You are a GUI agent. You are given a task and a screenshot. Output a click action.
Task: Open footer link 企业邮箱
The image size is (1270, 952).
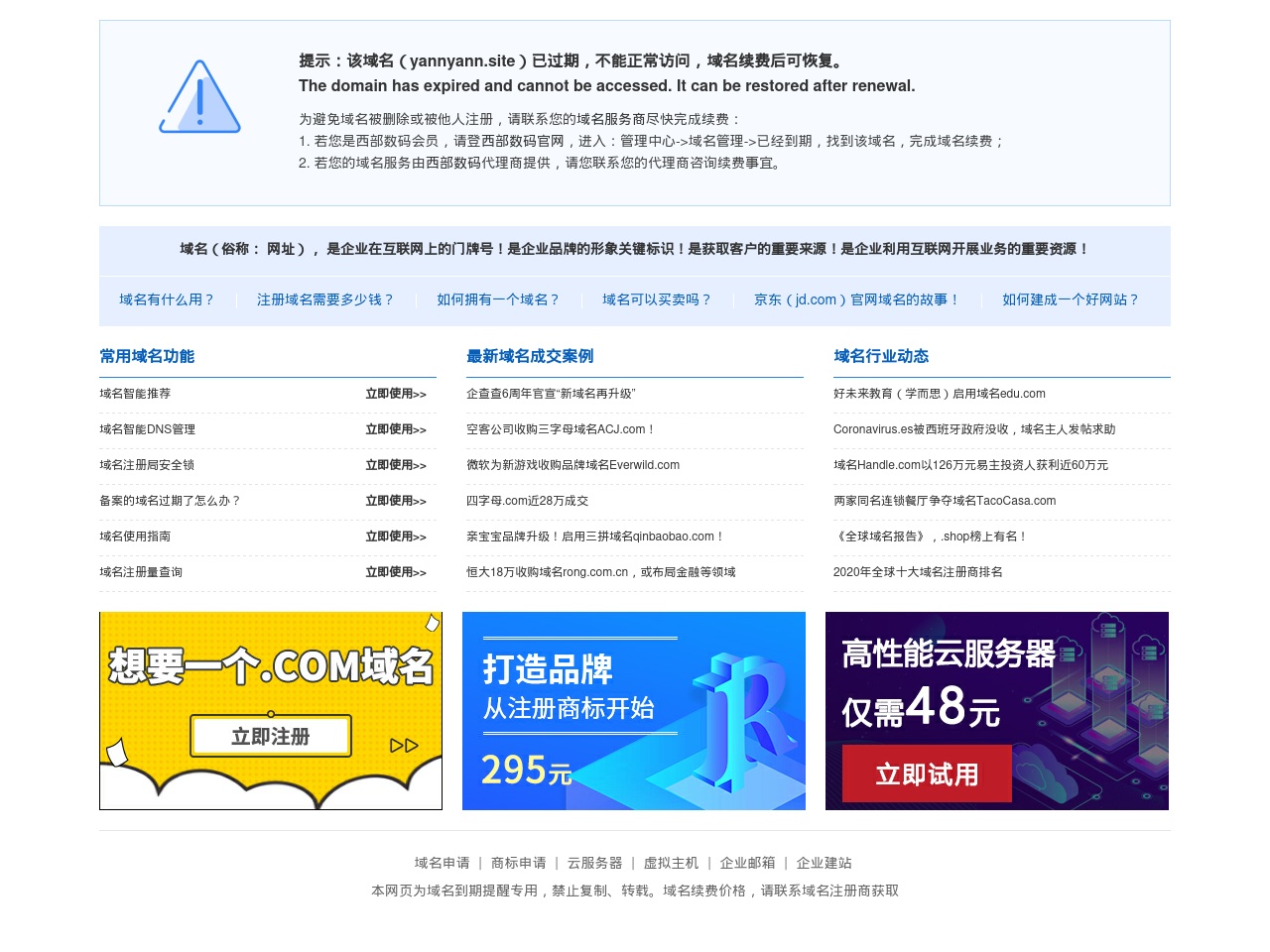click(748, 863)
